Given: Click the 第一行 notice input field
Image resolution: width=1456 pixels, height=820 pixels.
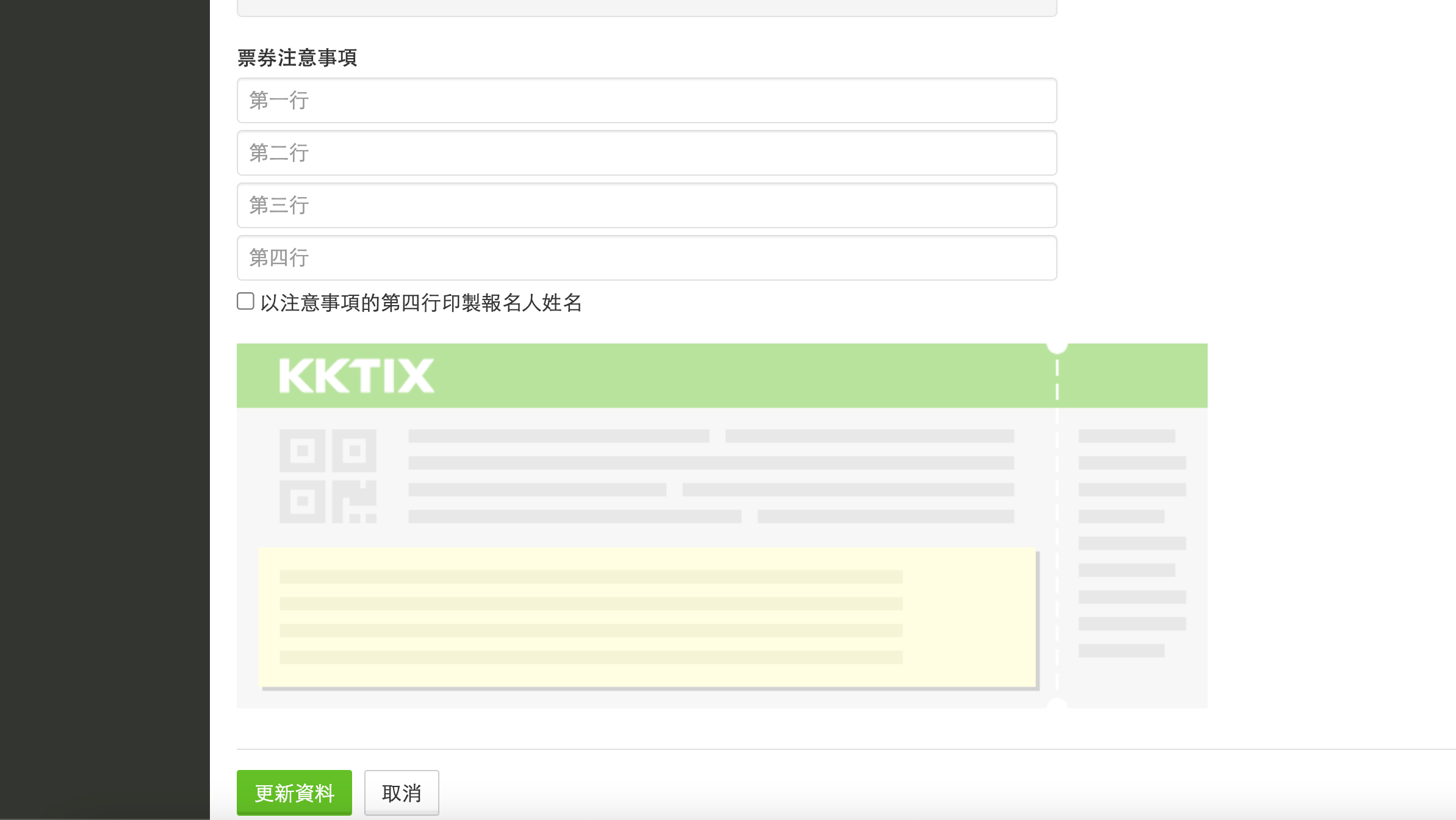Looking at the screenshot, I should click(x=647, y=100).
